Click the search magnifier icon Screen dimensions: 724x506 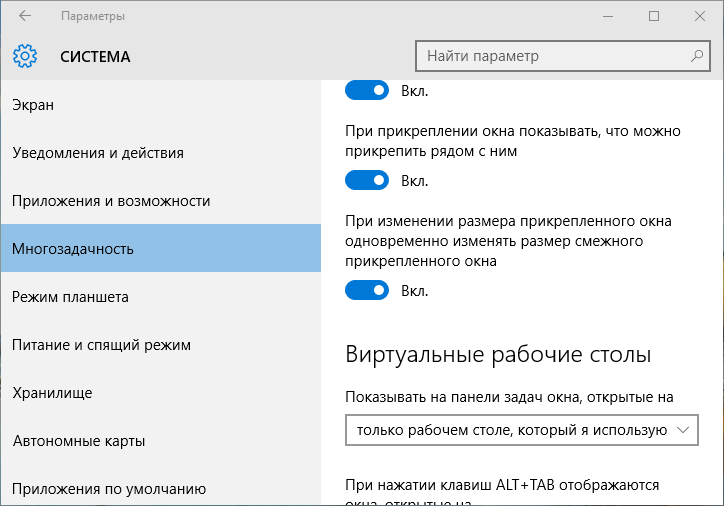pyautogui.click(x=697, y=56)
